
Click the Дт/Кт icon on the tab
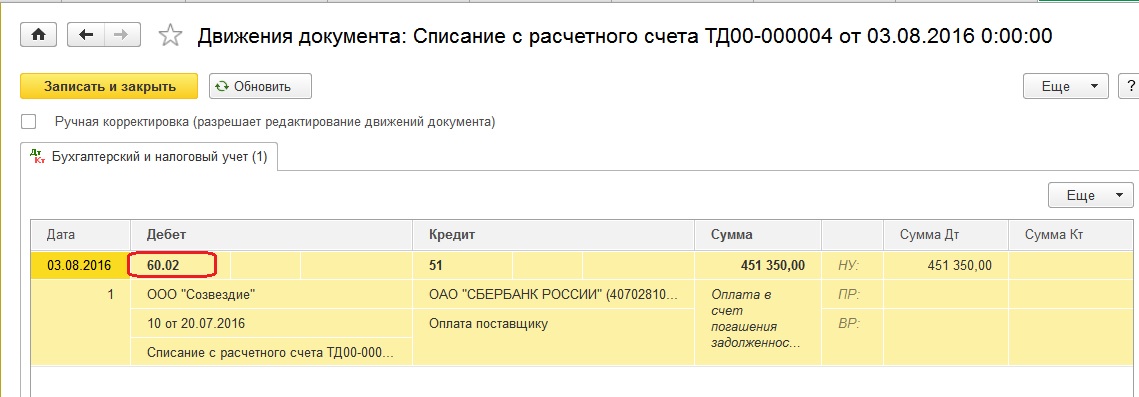coord(39,157)
